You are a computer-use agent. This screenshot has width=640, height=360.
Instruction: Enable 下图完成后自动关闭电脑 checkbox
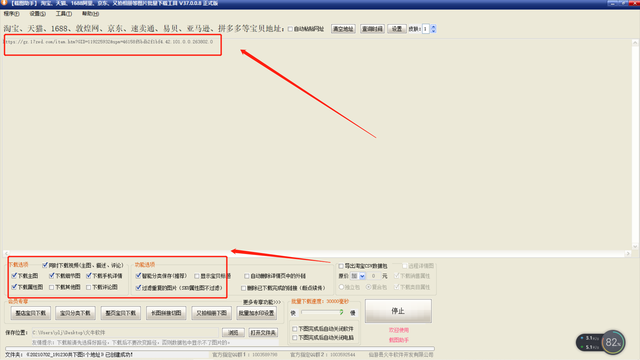[x=295, y=338]
